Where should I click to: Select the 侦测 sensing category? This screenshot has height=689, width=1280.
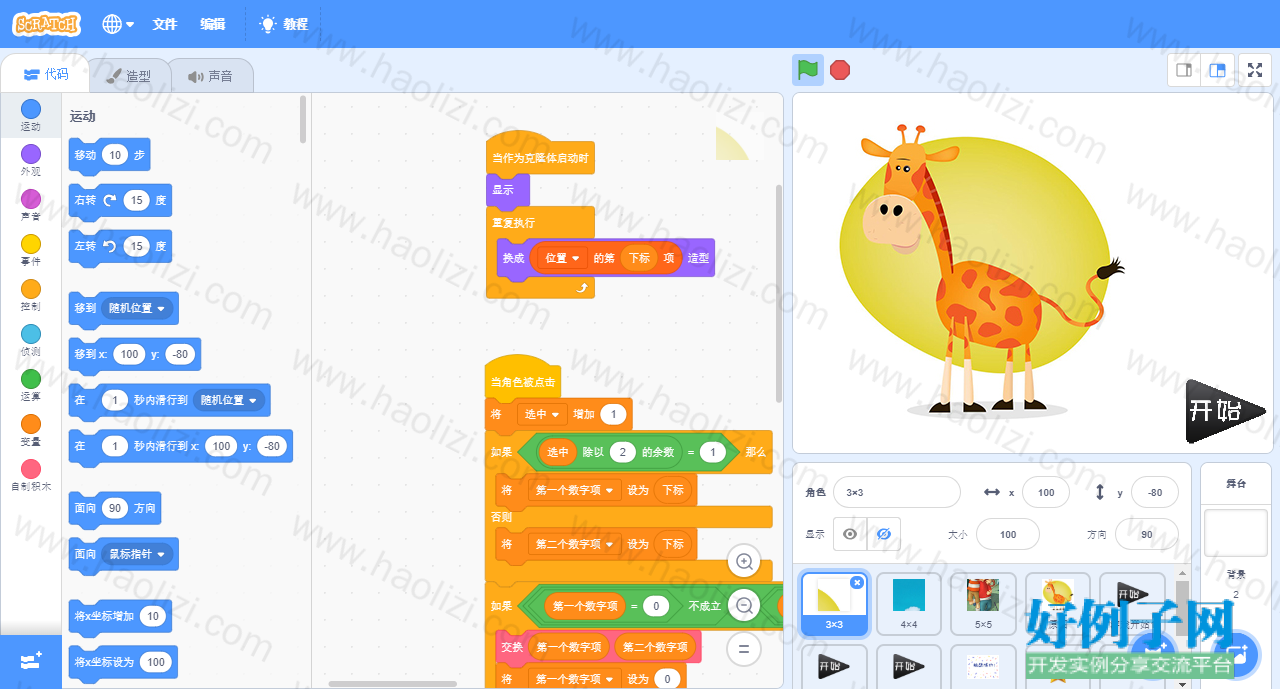(31, 340)
